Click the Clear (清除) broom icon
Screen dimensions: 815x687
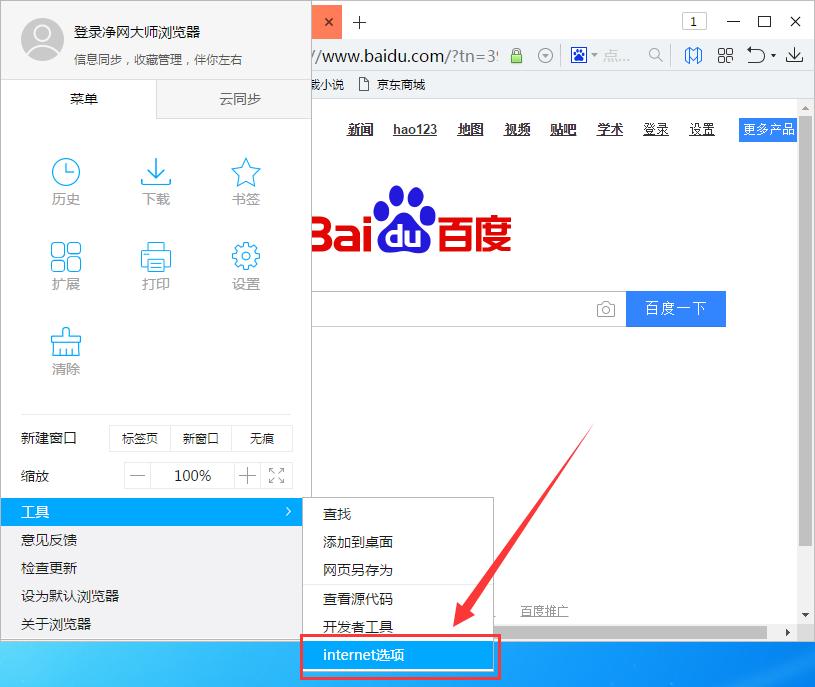point(66,350)
